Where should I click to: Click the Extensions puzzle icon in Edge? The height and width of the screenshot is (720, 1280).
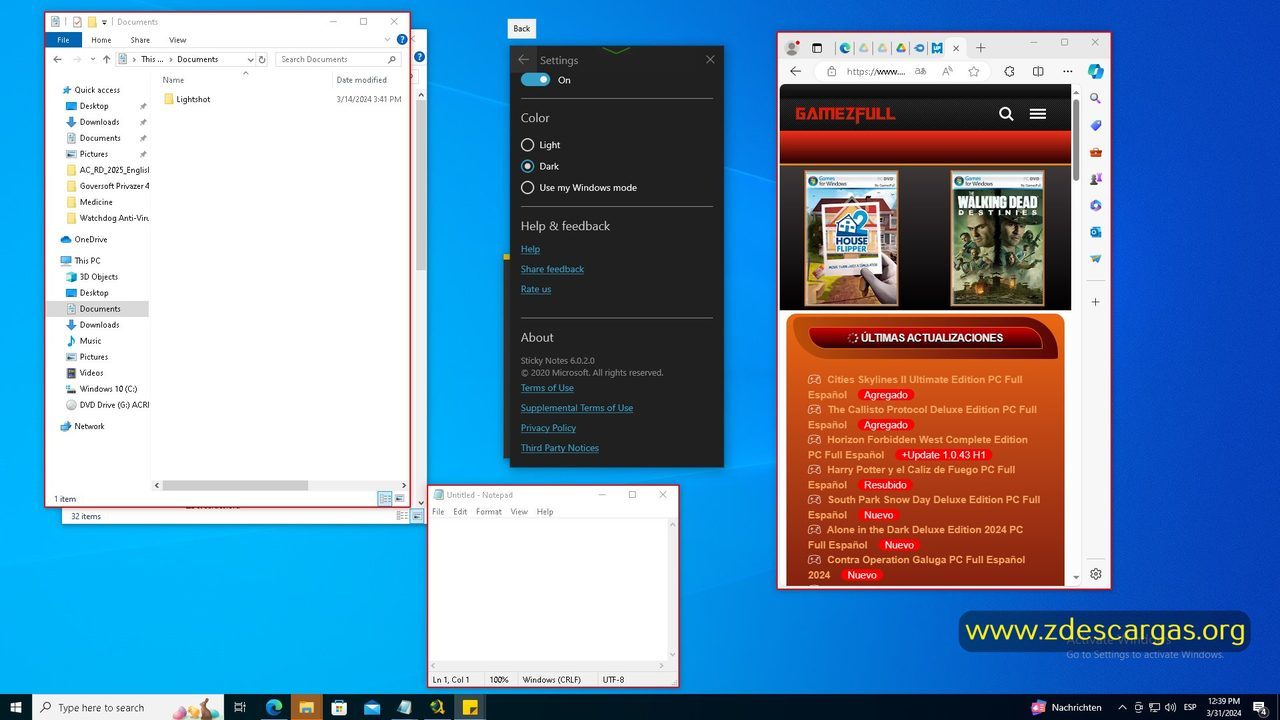pyautogui.click(x=1009, y=71)
